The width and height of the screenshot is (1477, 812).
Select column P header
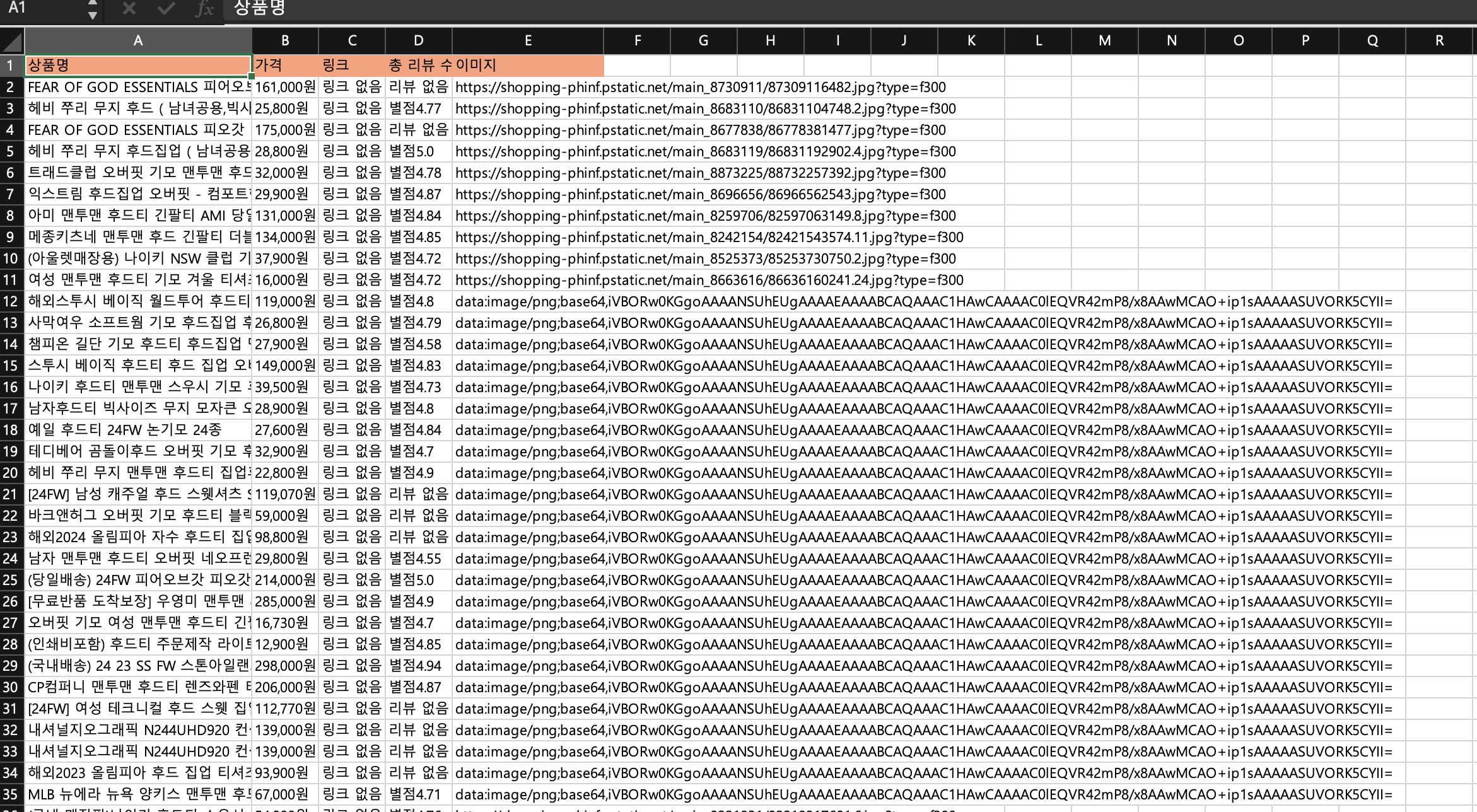(1305, 41)
